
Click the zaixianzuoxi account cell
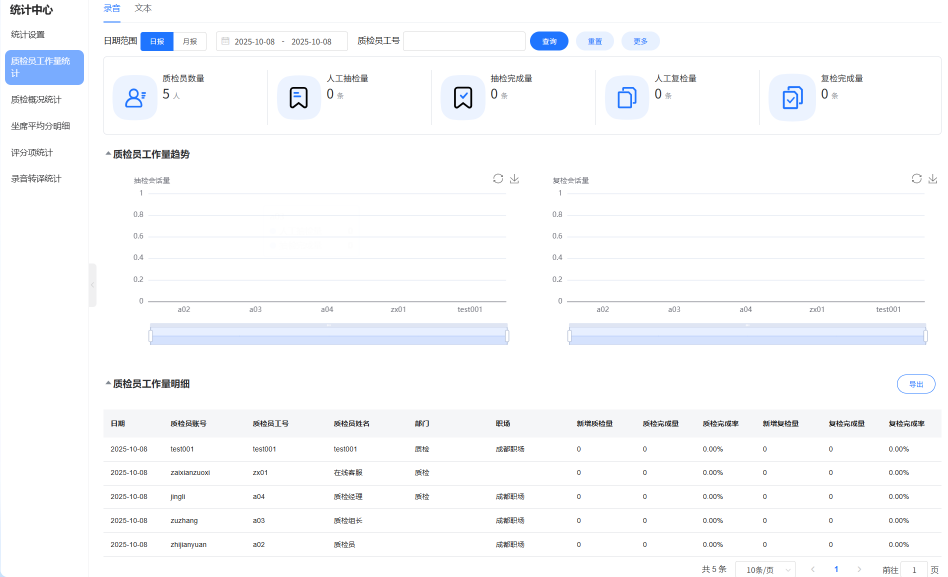190,472
